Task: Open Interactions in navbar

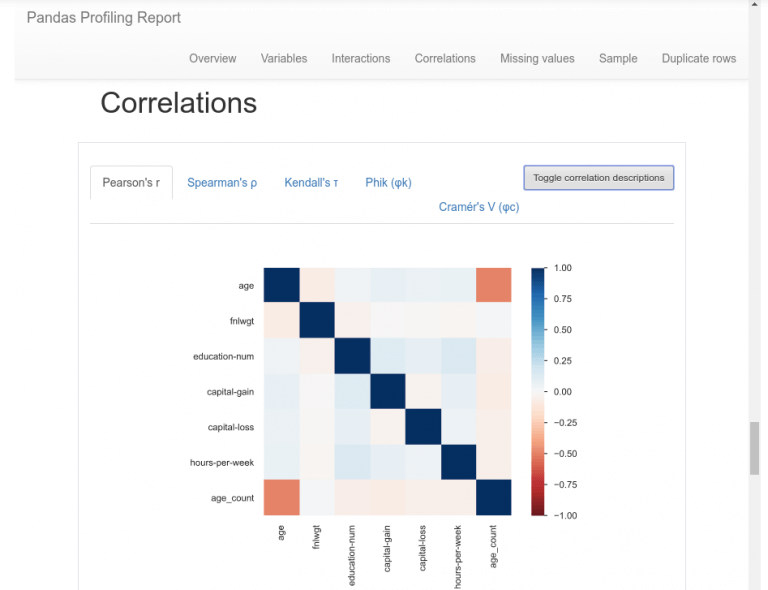Action: click(360, 58)
